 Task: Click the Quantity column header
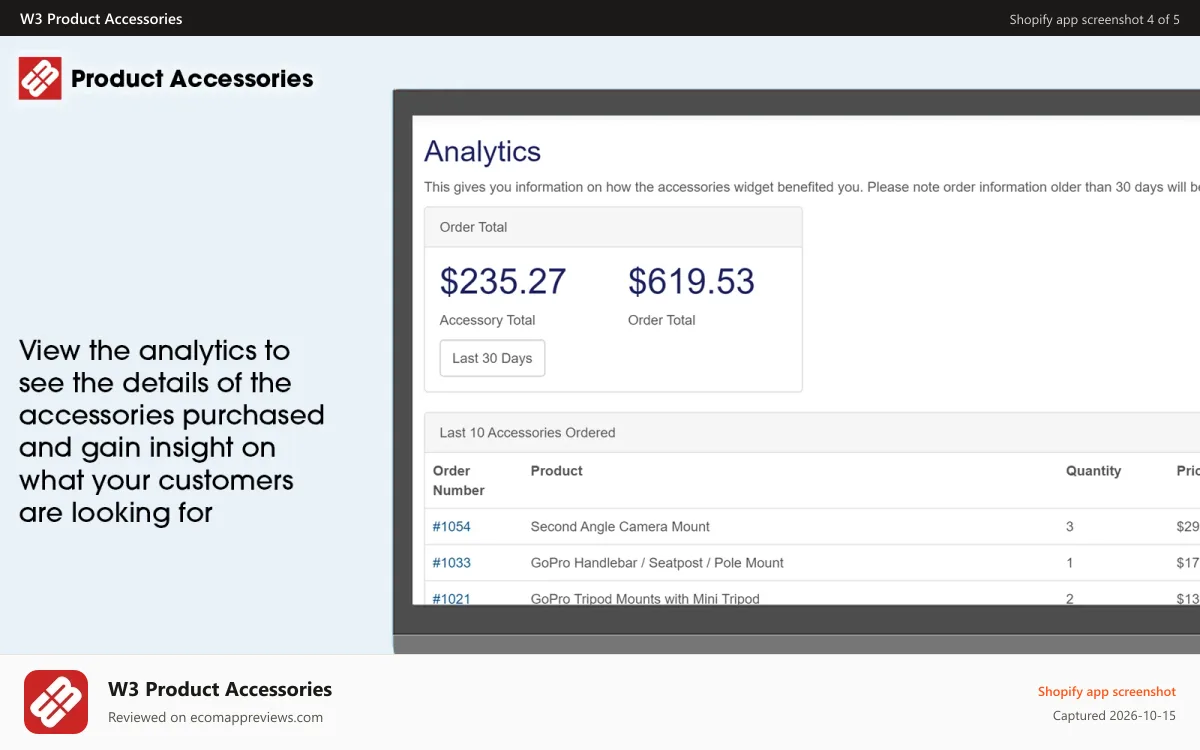pyautogui.click(x=1093, y=471)
